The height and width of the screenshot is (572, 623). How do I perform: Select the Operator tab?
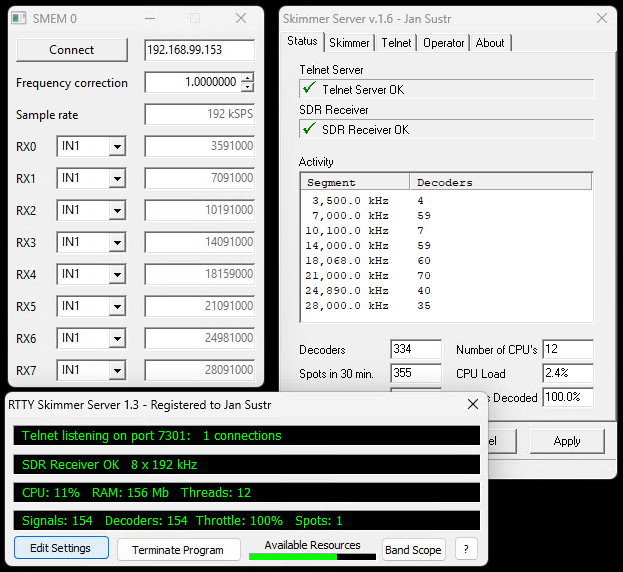443,43
